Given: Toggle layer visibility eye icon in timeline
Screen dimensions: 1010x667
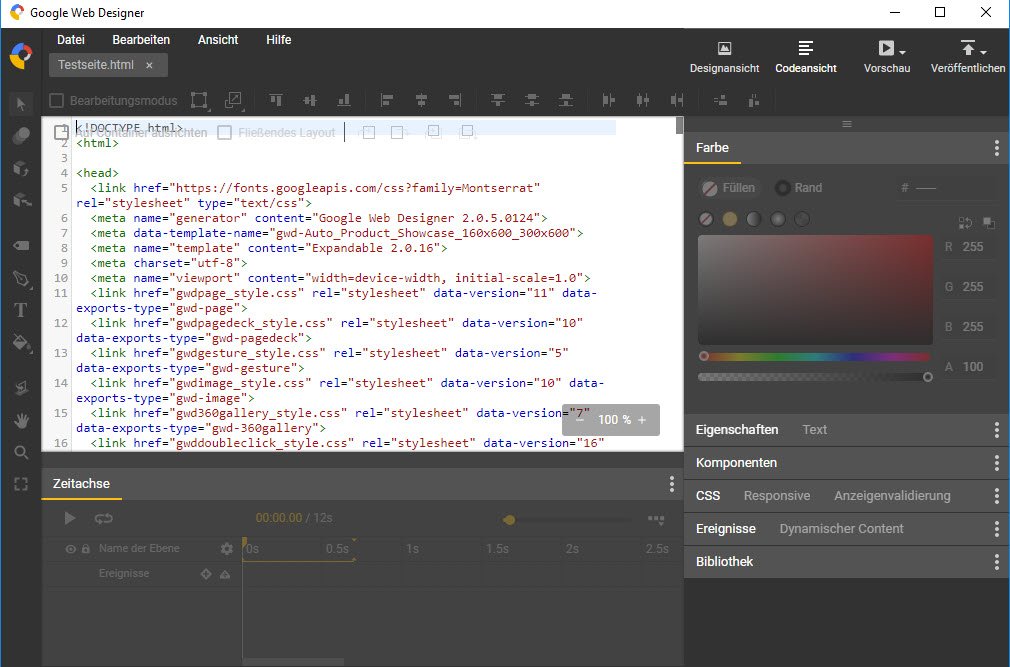Looking at the screenshot, I should click(x=71, y=549).
